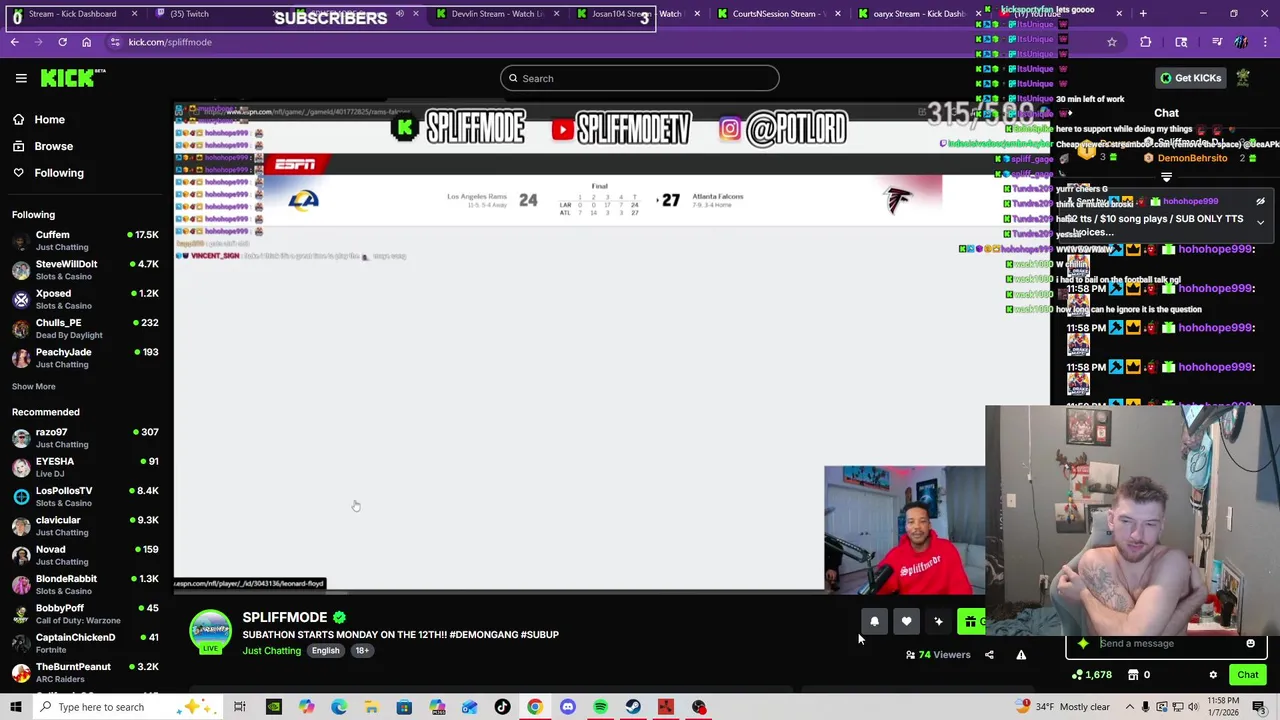
Task: Click the green gift subs button
Action: [971, 622]
